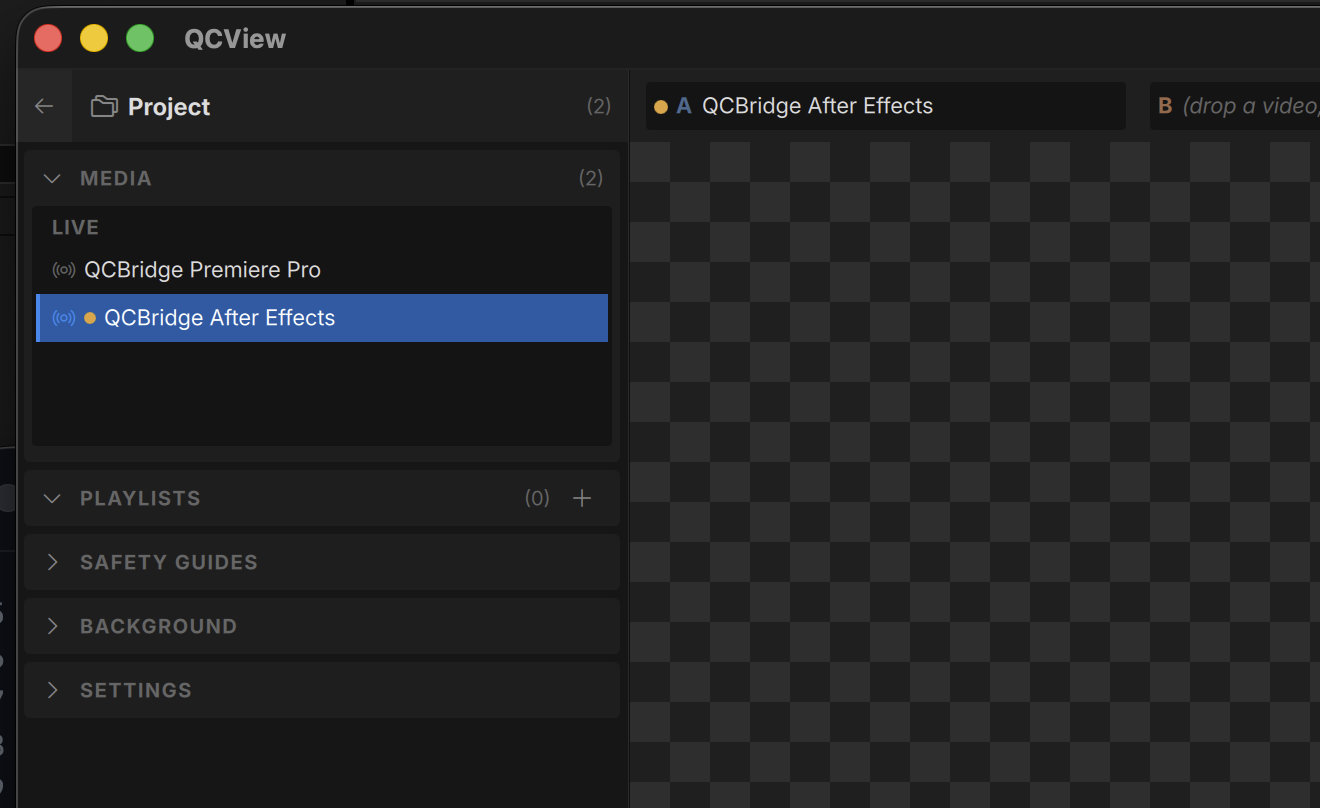Click the MEDIA item count (2)

coord(591,178)
